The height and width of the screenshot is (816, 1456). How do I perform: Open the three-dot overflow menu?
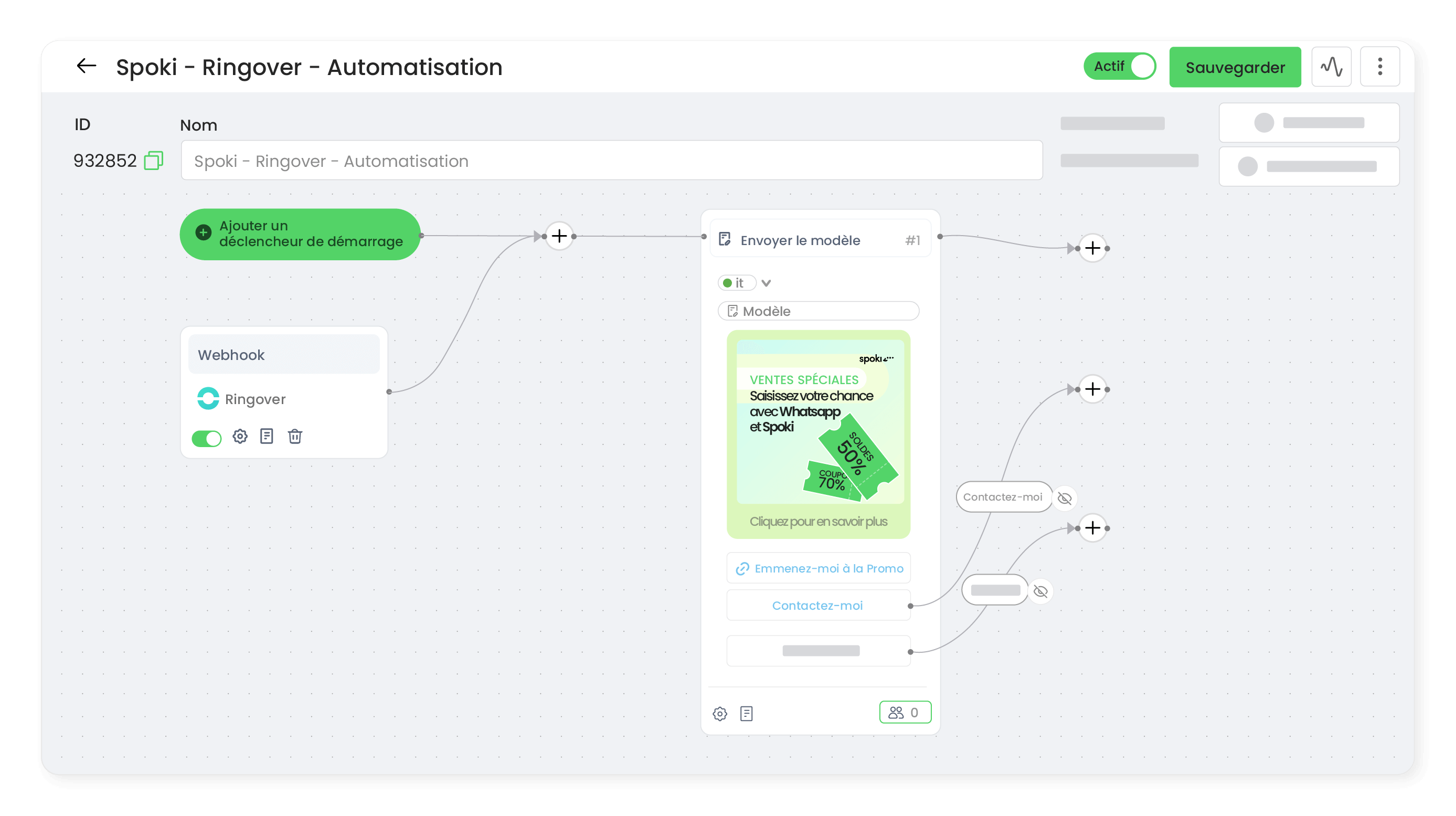pos(1380,66)
